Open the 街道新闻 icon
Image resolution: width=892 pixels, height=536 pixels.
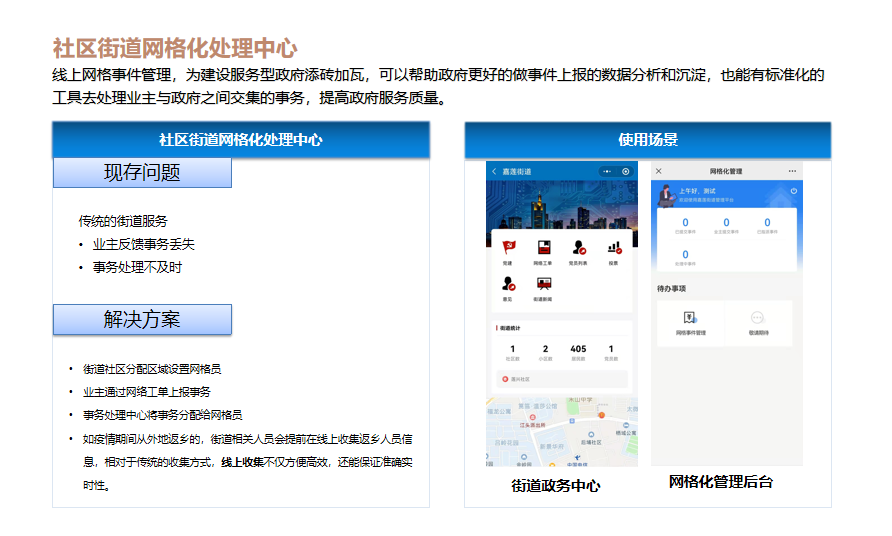[543, 284]
